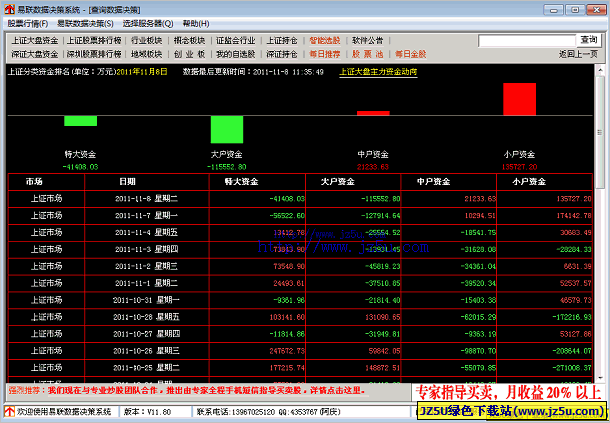
Task: Click the 专家指导买卖 banner ad
Action: [x=508, y=393]
